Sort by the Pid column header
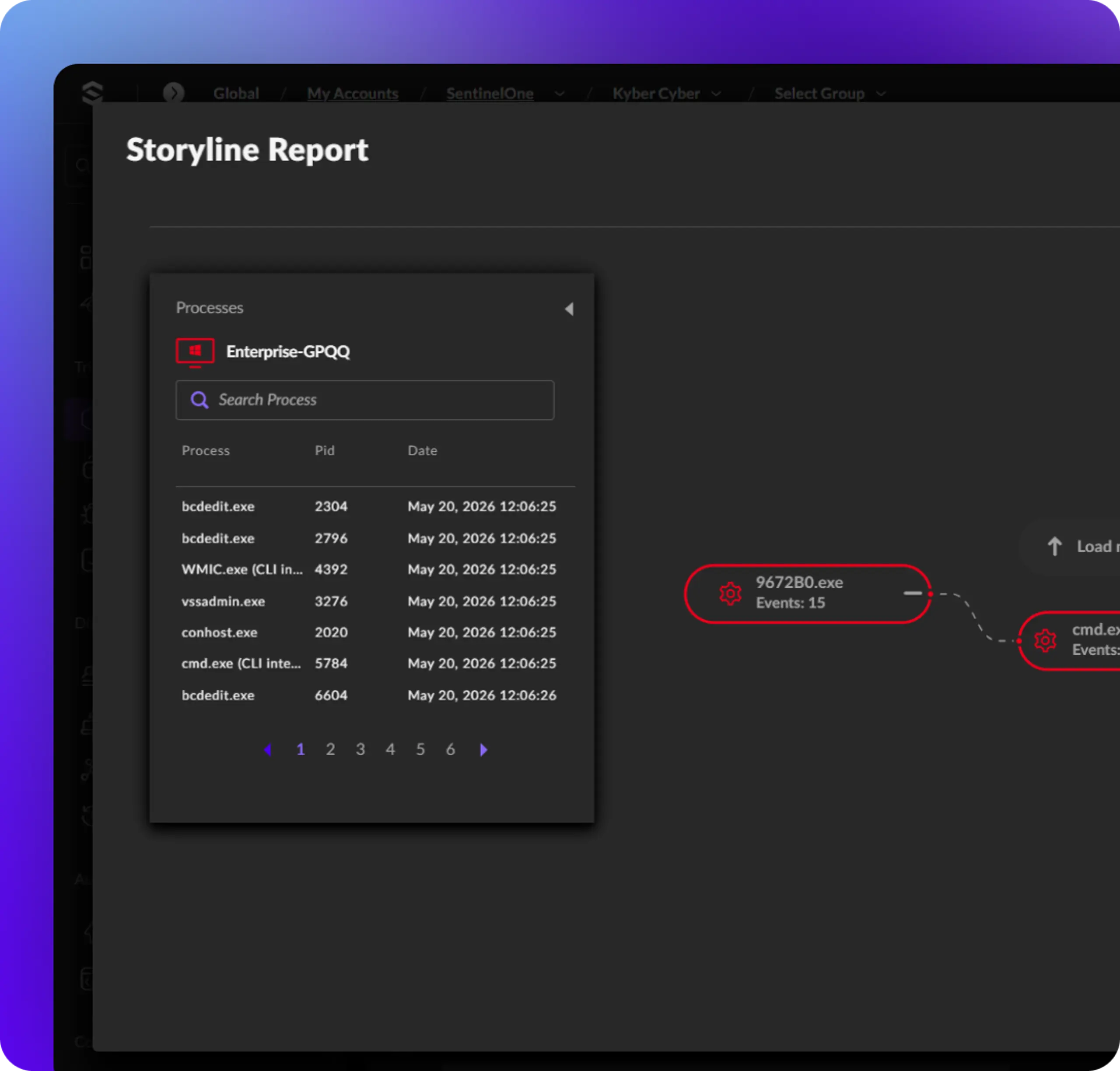 point(325,450)
